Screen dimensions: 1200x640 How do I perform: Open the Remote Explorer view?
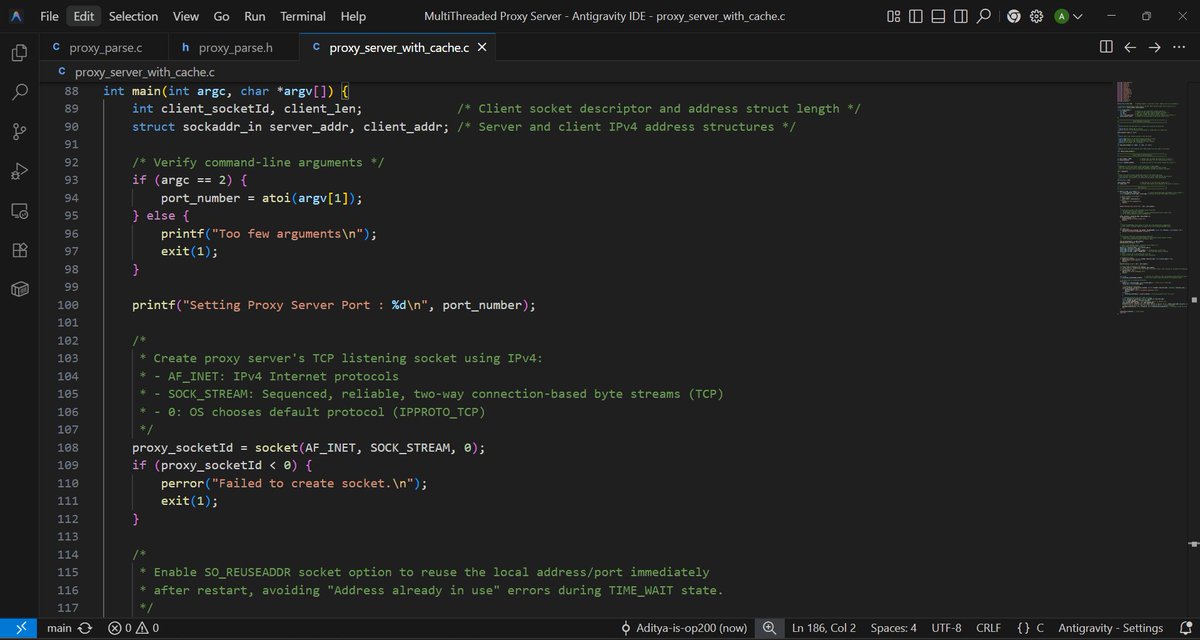pyautogui.click(x=19, y=210)
